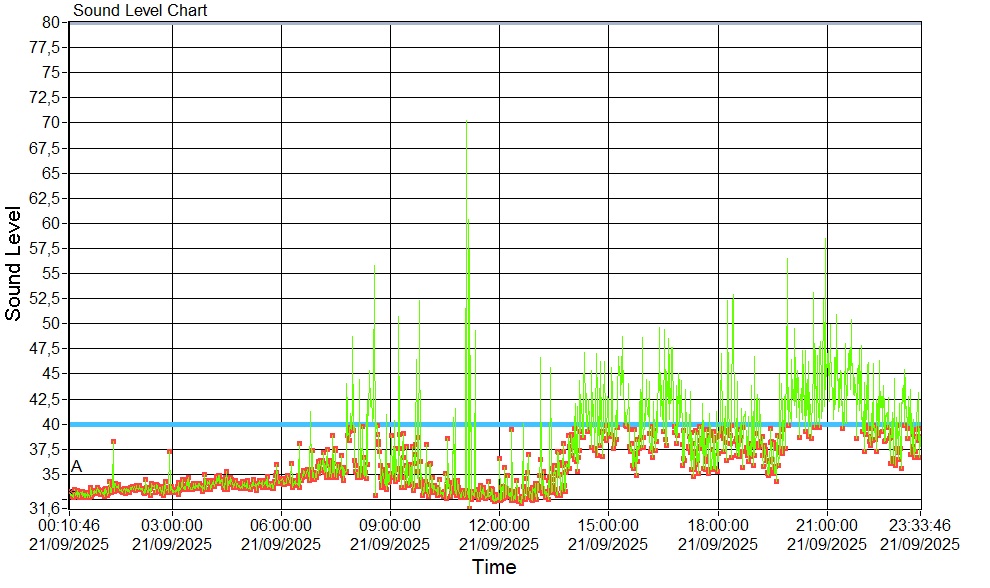This screenshot has height=588, width=990.
Task: Pick the 06:00:00 time axis label
Action: [281, 524]
